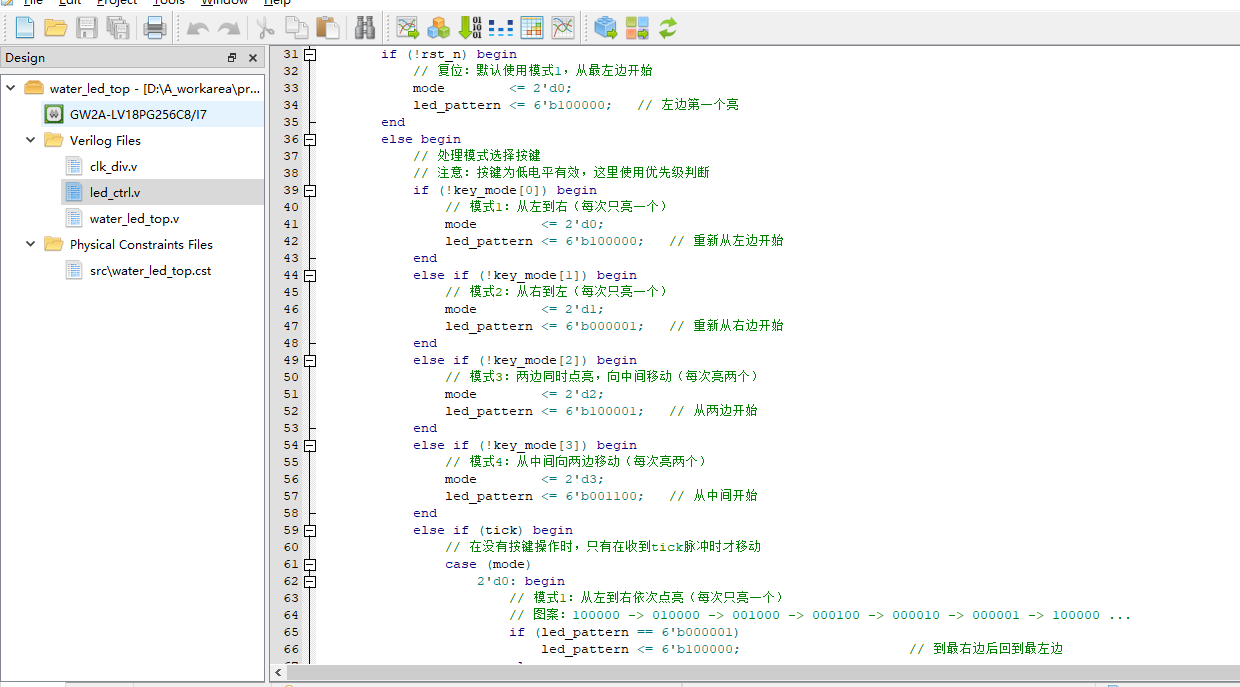The image size is (1240, 687).
Task: Click 'led_pattern <= 6'b001100;' on line 57
Action: point(545,496)
